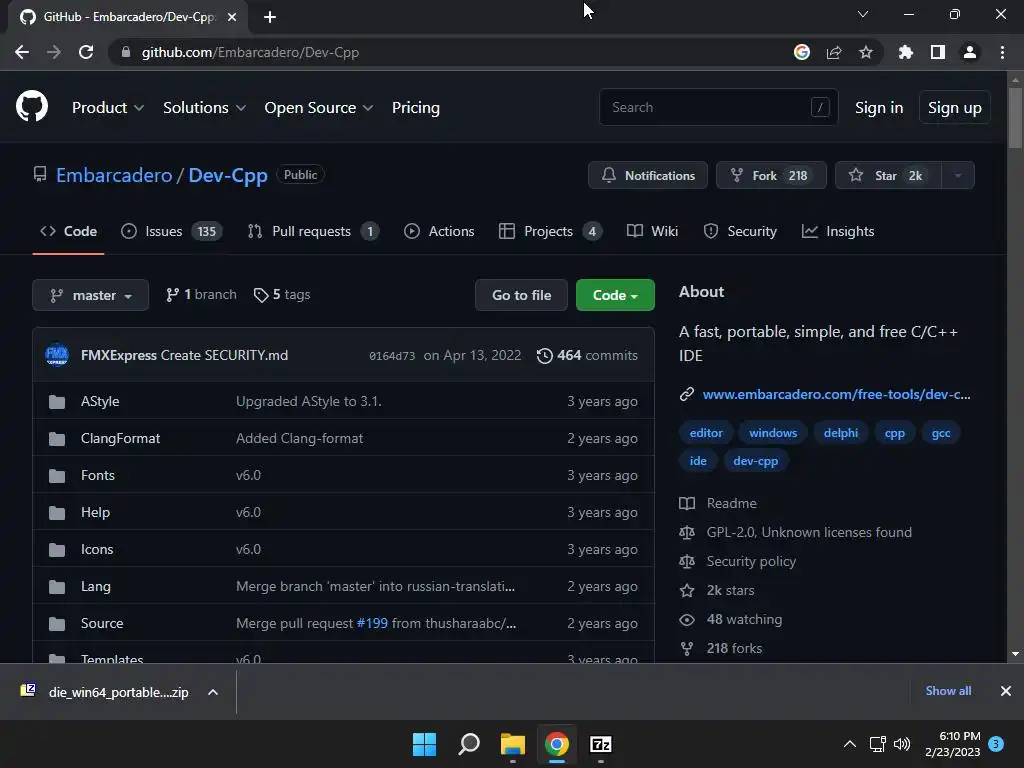The height and width of the screenshot is (768, 1024).
Task: Click the 1 branch link
Action: click(201, 295)
